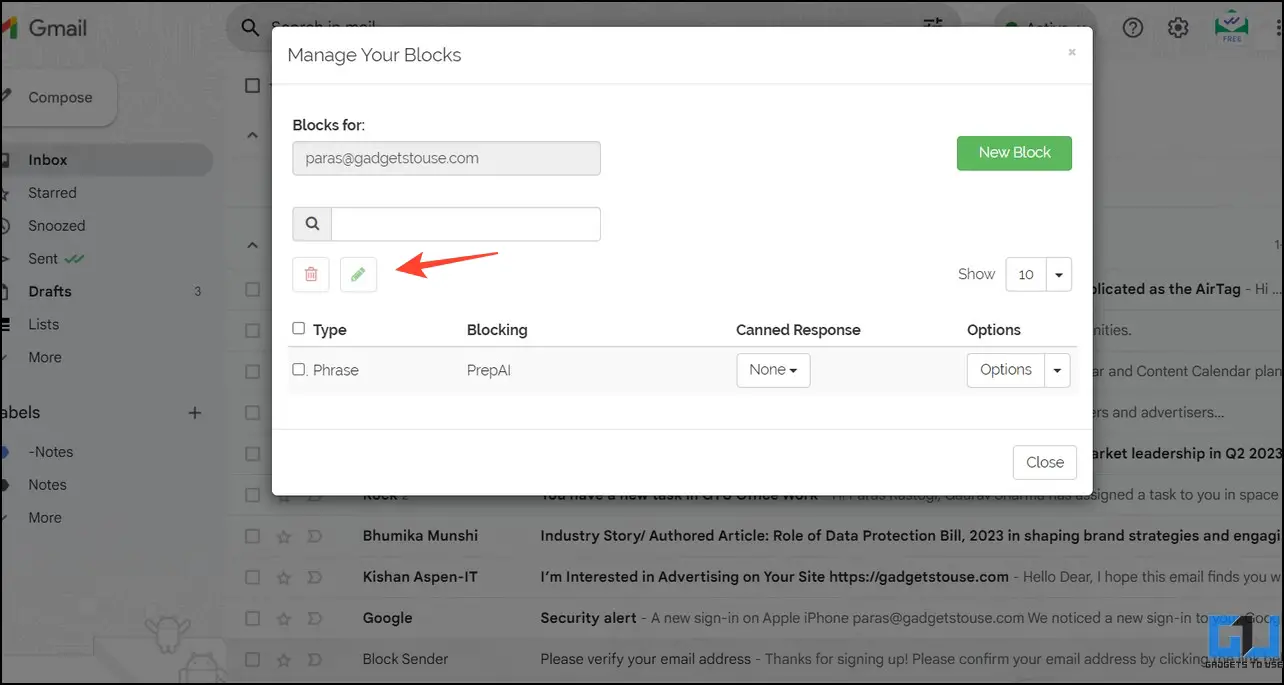Check the Phrase PrepAI block row
Image resolution: width=1284 pixels, height=685 pixels.
pyautogui.click(x=299, y=369)
